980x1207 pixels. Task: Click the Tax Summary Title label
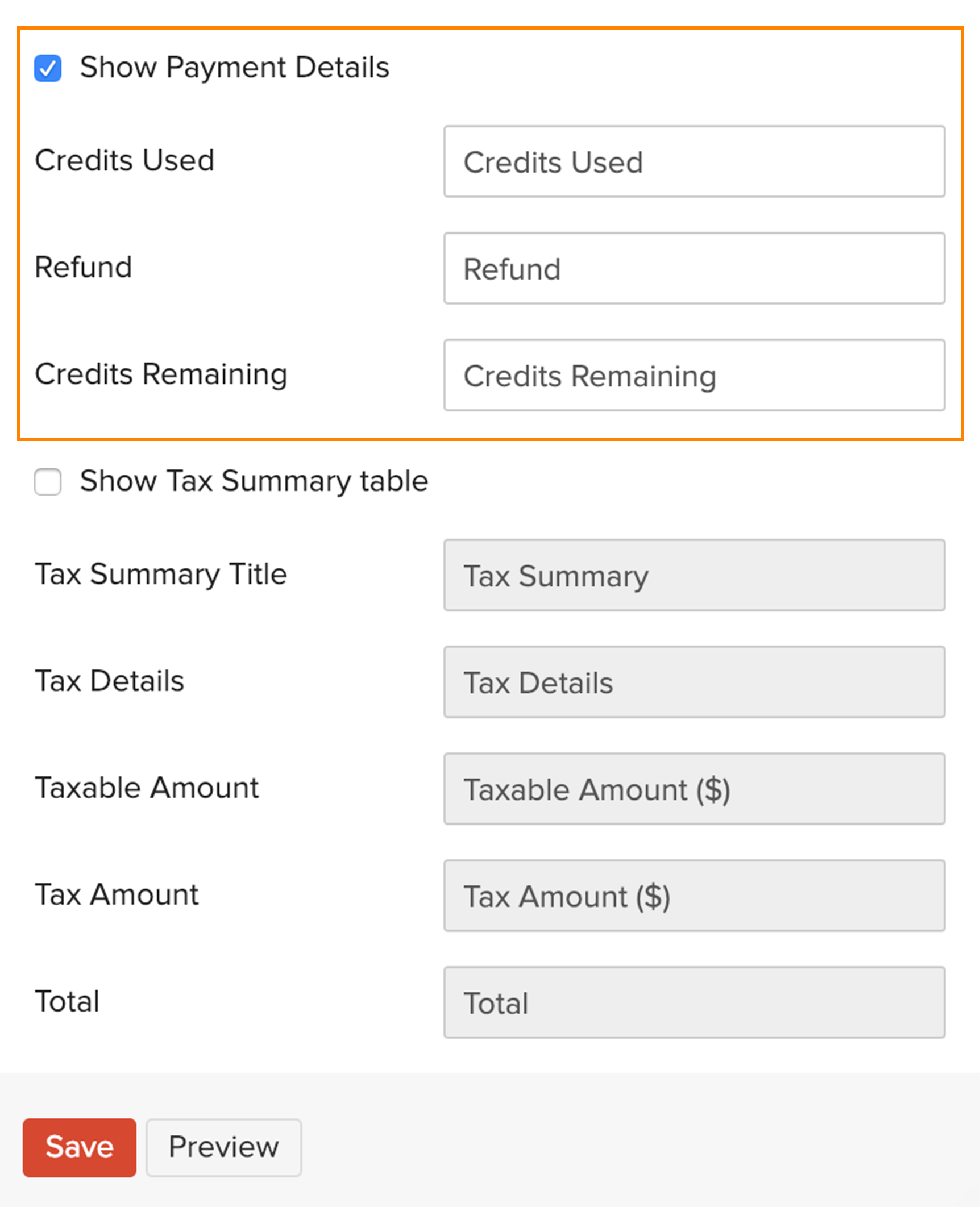point(161,574)
